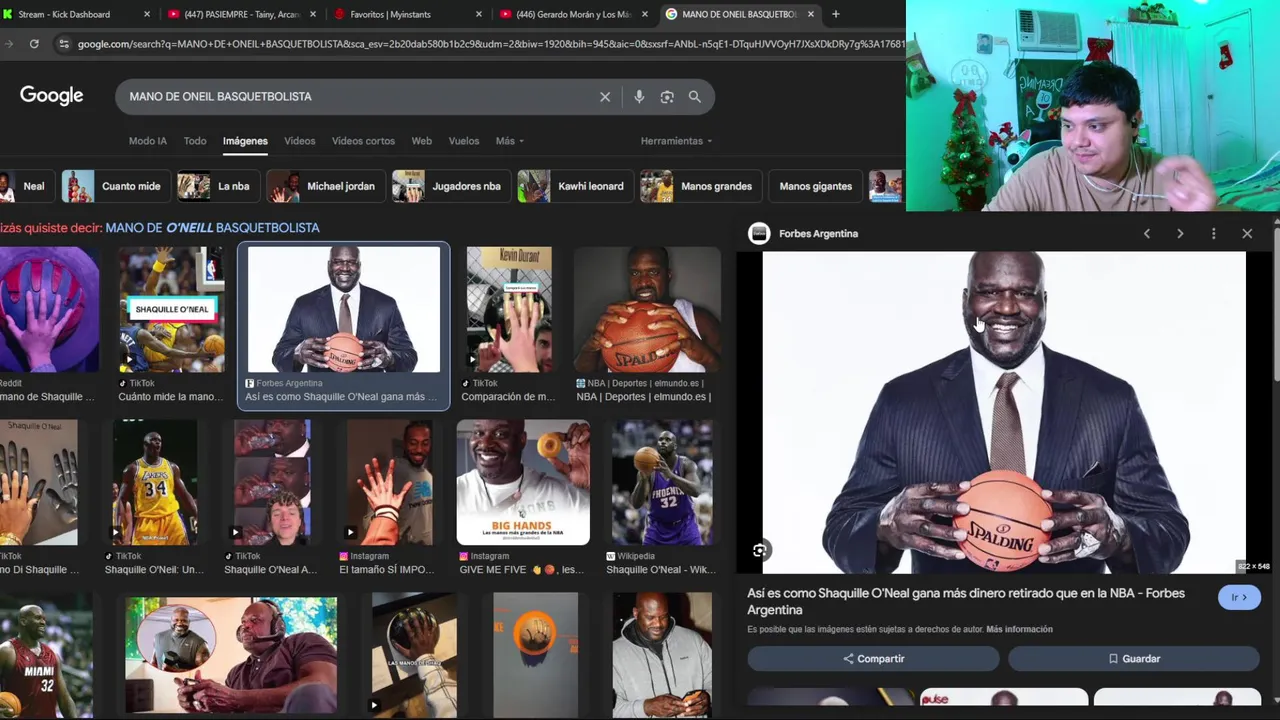The height and width of the screenshot is (720, 1280).
Task: Expand the Herramientas dropdown
Action: (x=677, y=141)
